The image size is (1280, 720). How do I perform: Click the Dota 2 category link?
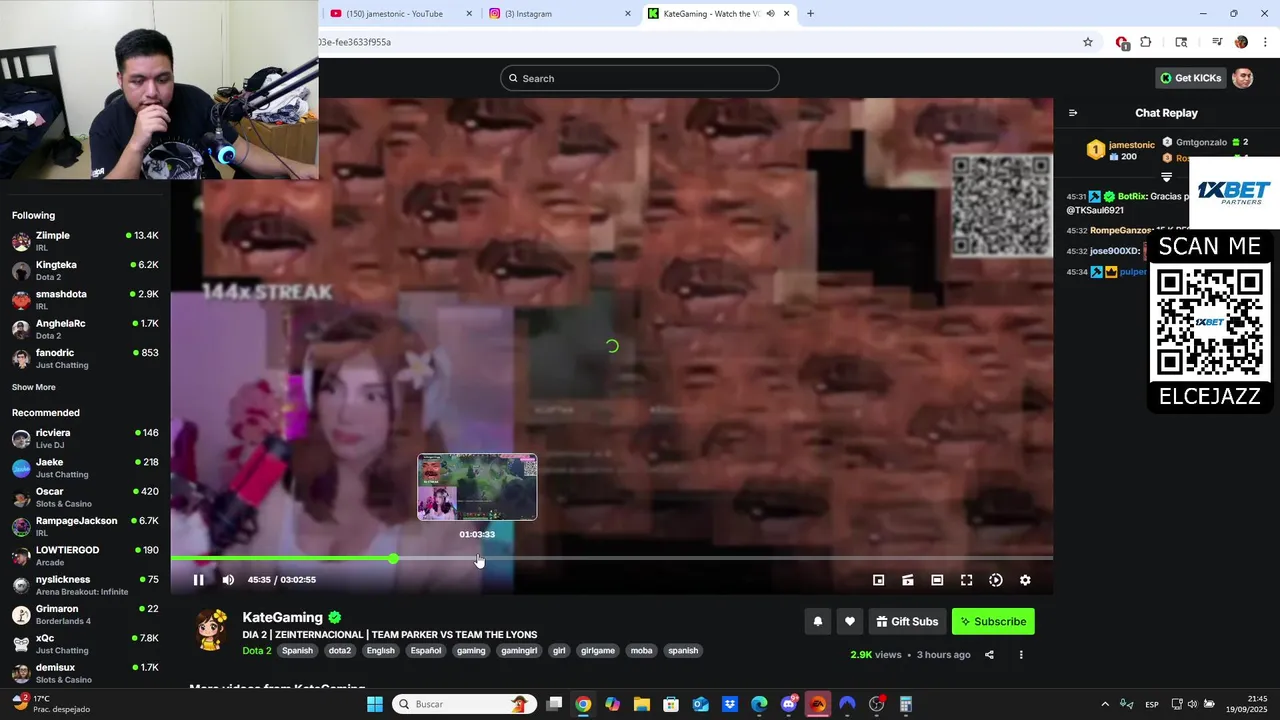pos(257,650)
